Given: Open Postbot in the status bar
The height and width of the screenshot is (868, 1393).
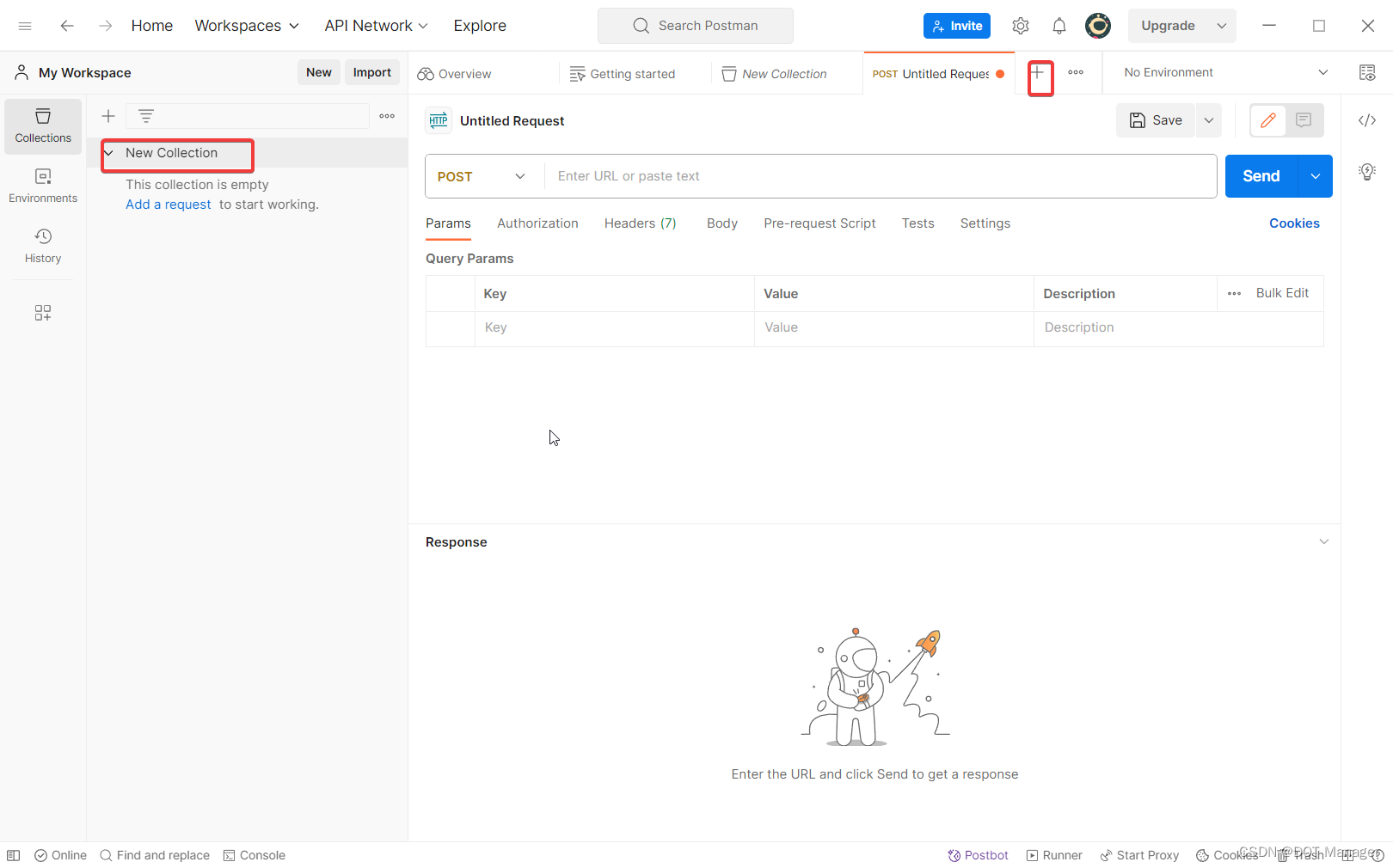Looking at the screenshot, I should 978,855.
